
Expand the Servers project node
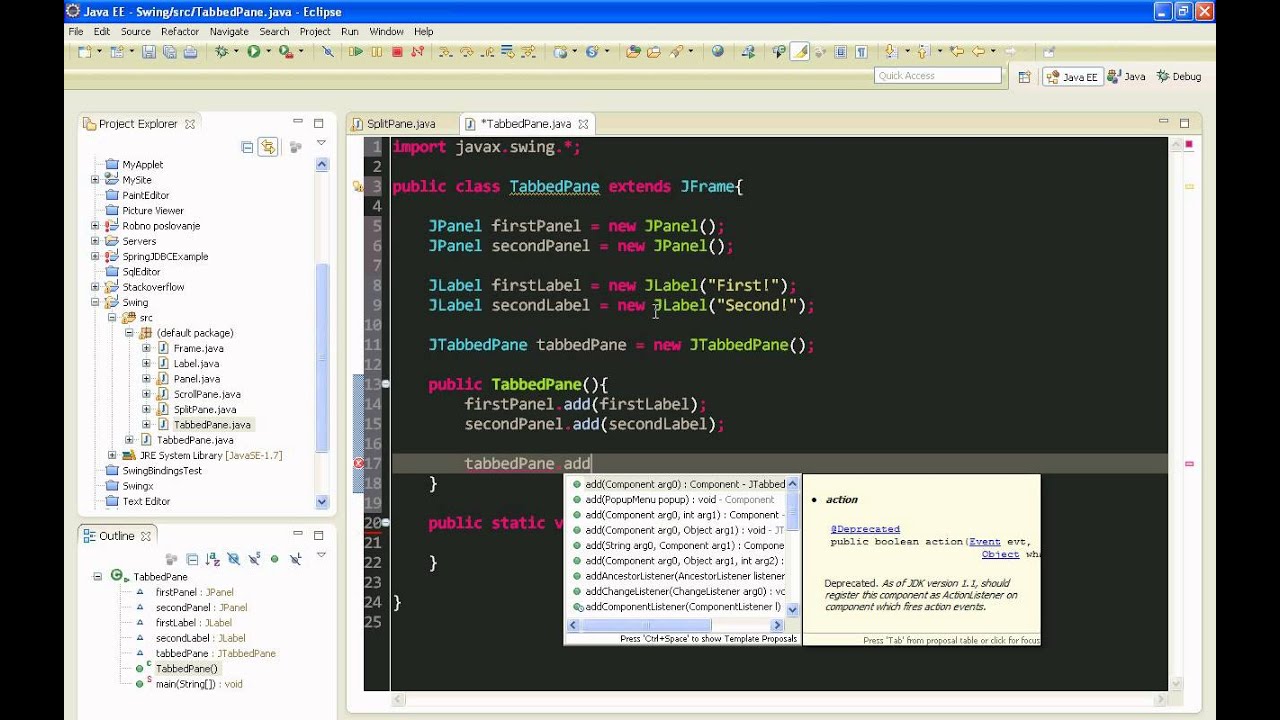click(x=95, y=241)
